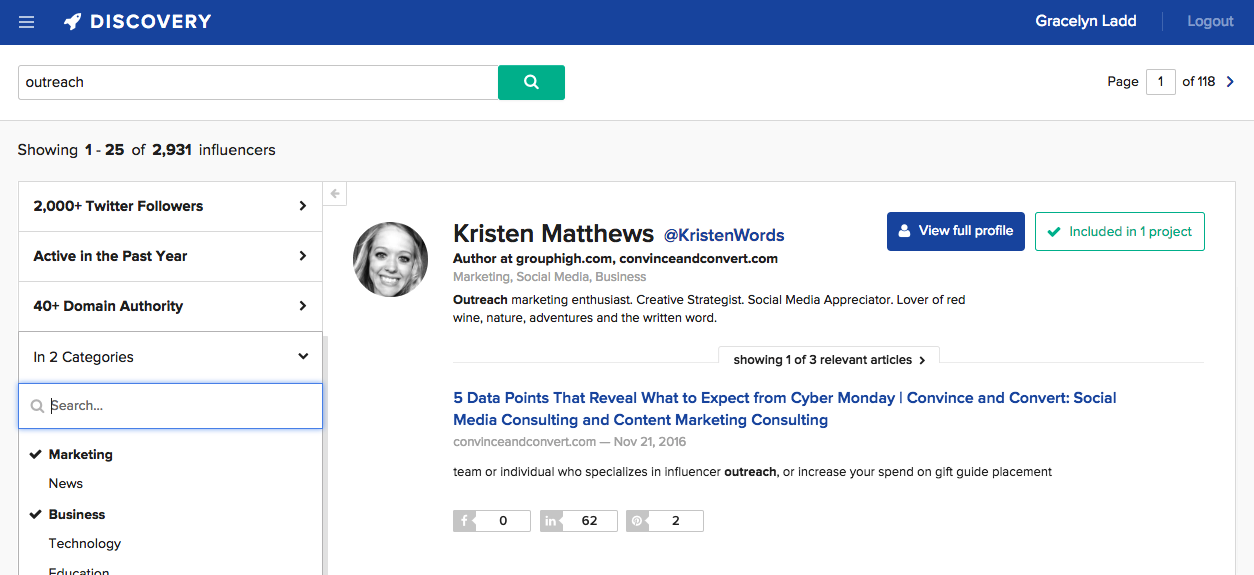Expand Active in the Past Year filter
Viewport: 1254px width, 575px height.
point(171,256)
